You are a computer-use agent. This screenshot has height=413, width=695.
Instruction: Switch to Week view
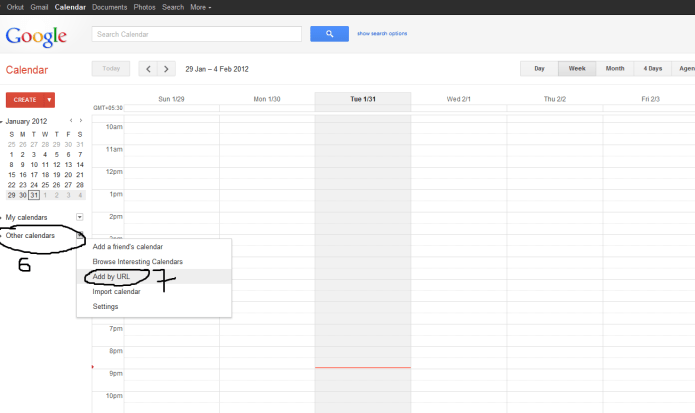577,69
